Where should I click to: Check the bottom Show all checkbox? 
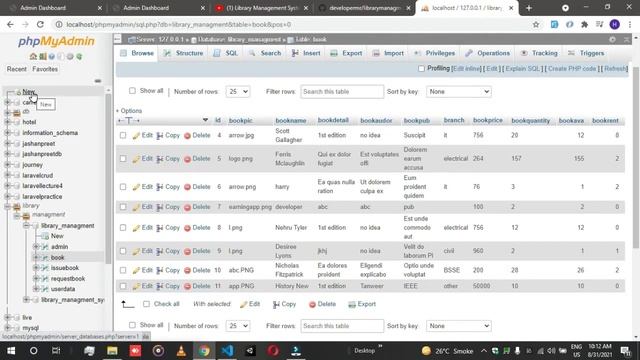pyautogui.click(x=132, y=325)
